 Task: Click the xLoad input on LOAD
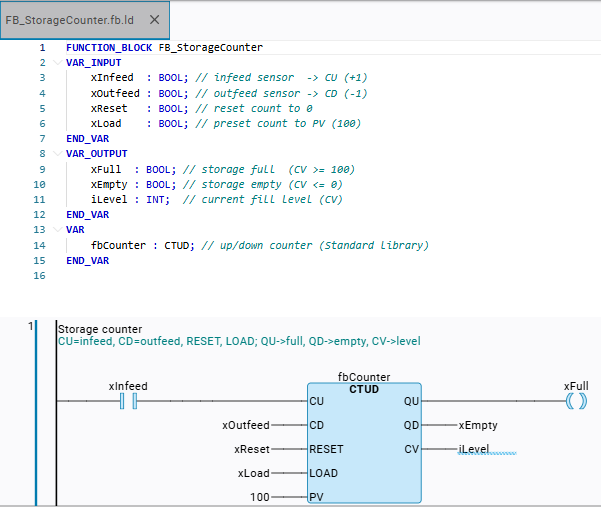(x=253, y=473)
